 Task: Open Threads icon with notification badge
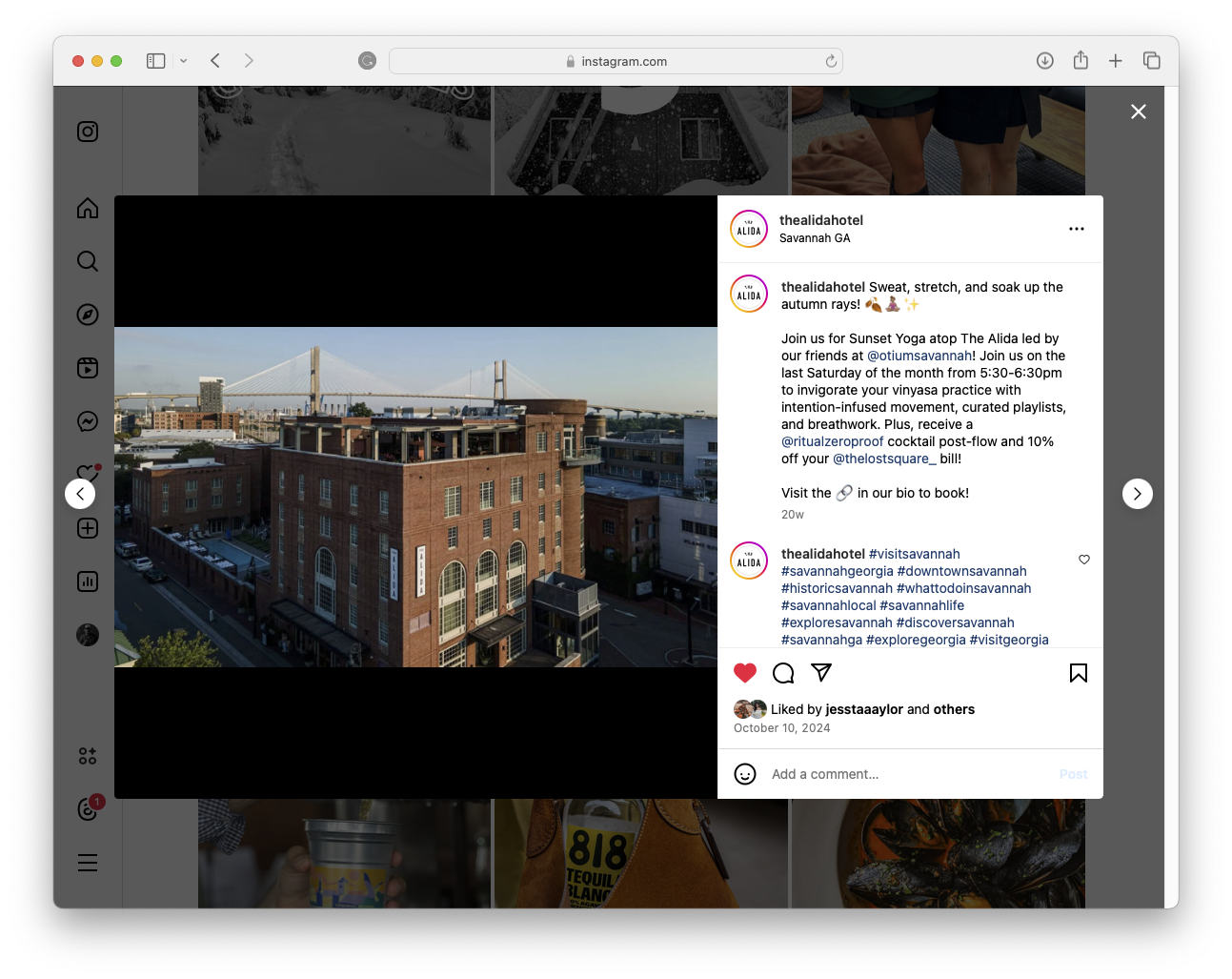(x=89, y=809)
